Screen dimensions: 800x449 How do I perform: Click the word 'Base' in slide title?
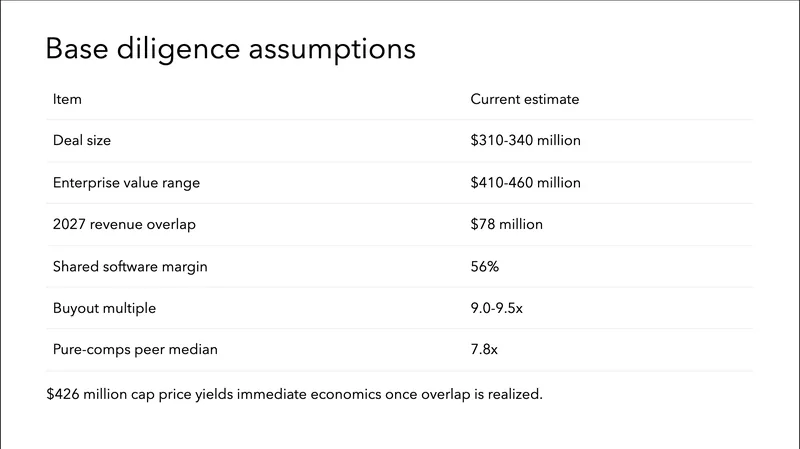pos(77,48)
